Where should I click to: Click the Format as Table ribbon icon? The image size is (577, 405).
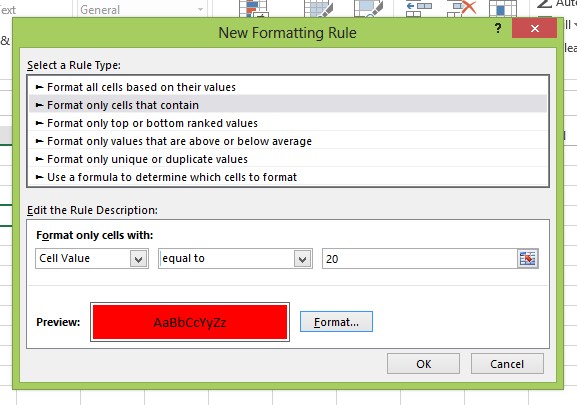click(x=319, y=9)
